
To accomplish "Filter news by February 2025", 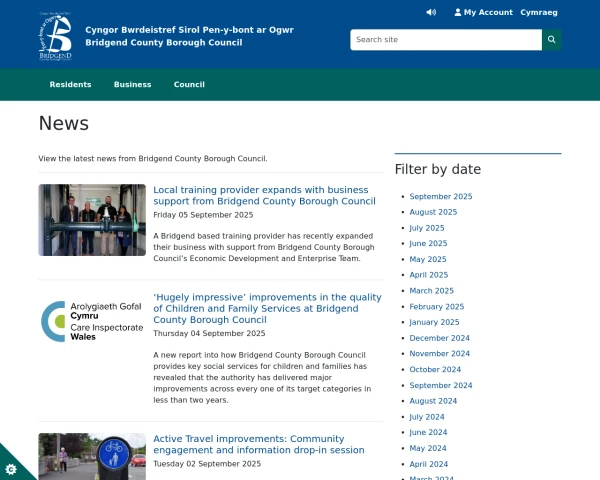I will (437, 307).
